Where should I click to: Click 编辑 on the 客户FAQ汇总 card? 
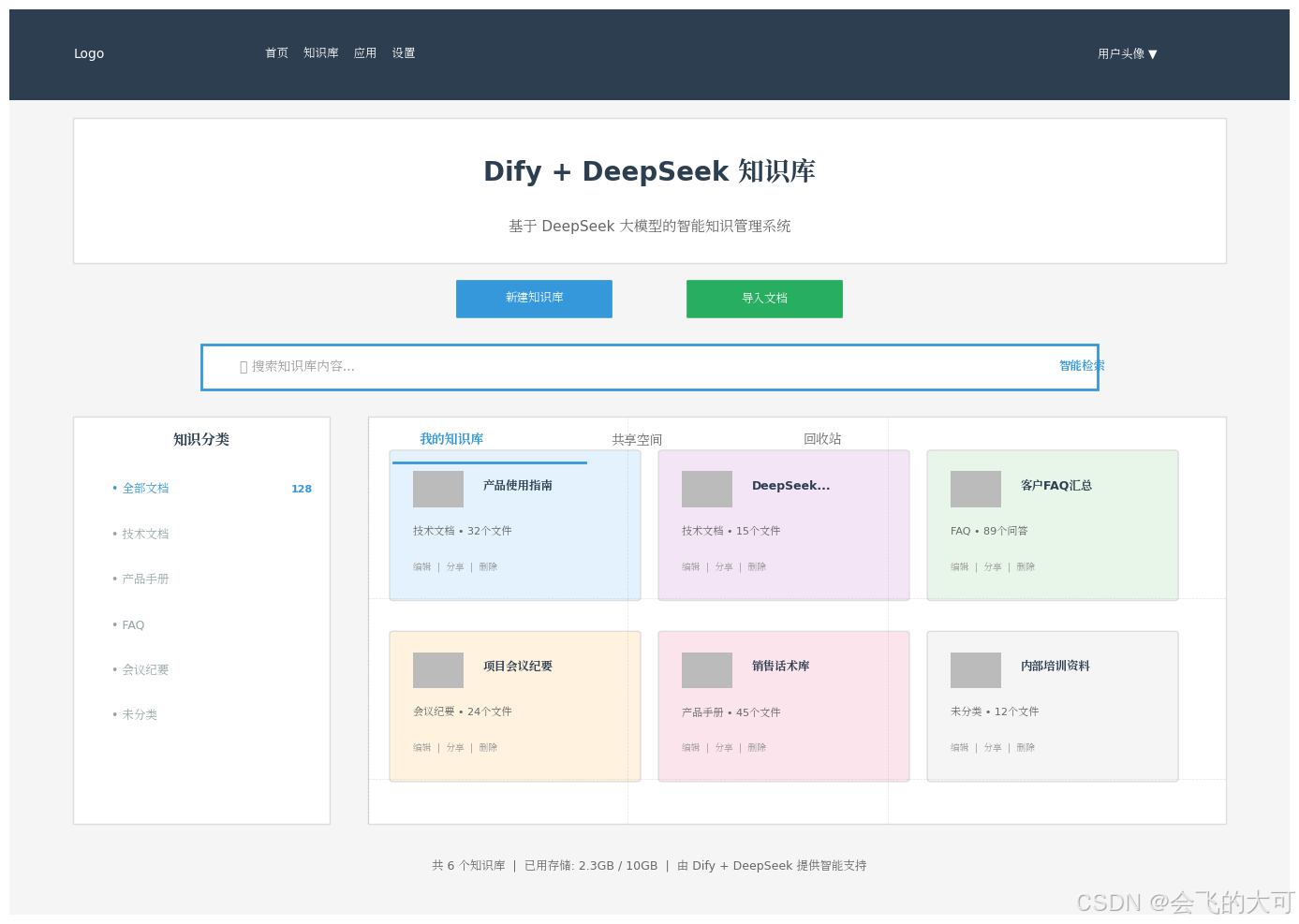point(960,567)
